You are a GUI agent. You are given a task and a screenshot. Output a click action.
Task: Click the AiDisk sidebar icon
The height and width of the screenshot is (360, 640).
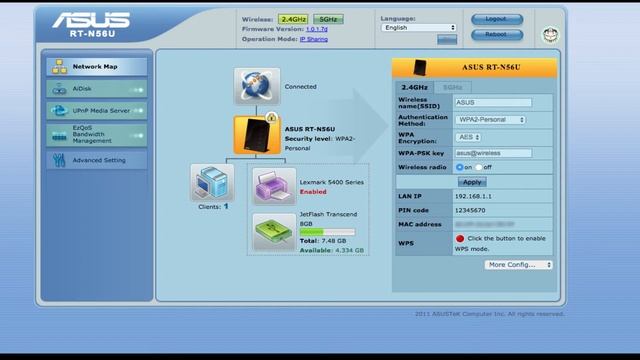[x=60, y=89]
